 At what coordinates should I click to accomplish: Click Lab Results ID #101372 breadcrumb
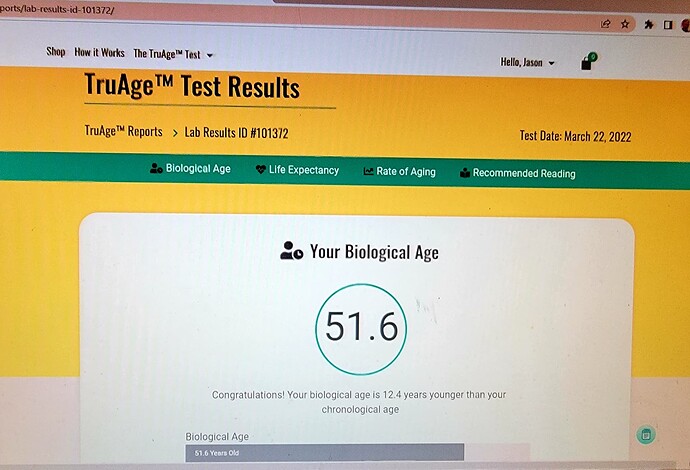click(x=236, y=132)
